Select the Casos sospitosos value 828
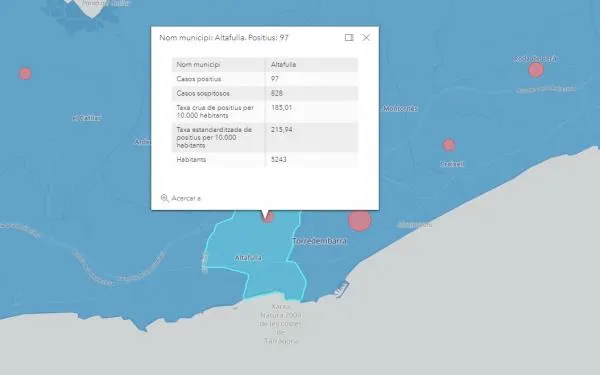 click(277, 93)
